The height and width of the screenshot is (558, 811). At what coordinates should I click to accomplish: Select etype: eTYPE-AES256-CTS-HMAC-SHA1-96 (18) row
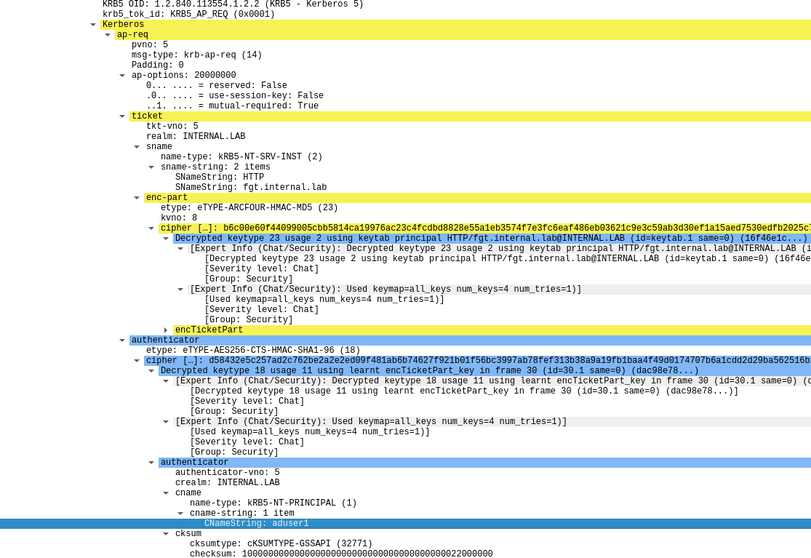pos(253,350)
